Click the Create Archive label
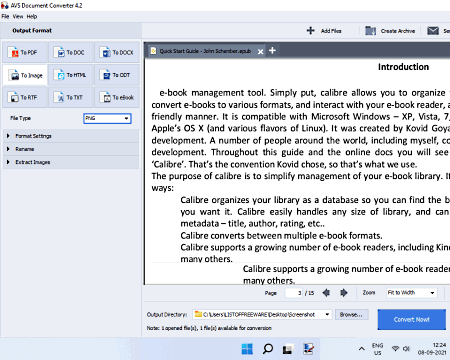 point(398,31)
